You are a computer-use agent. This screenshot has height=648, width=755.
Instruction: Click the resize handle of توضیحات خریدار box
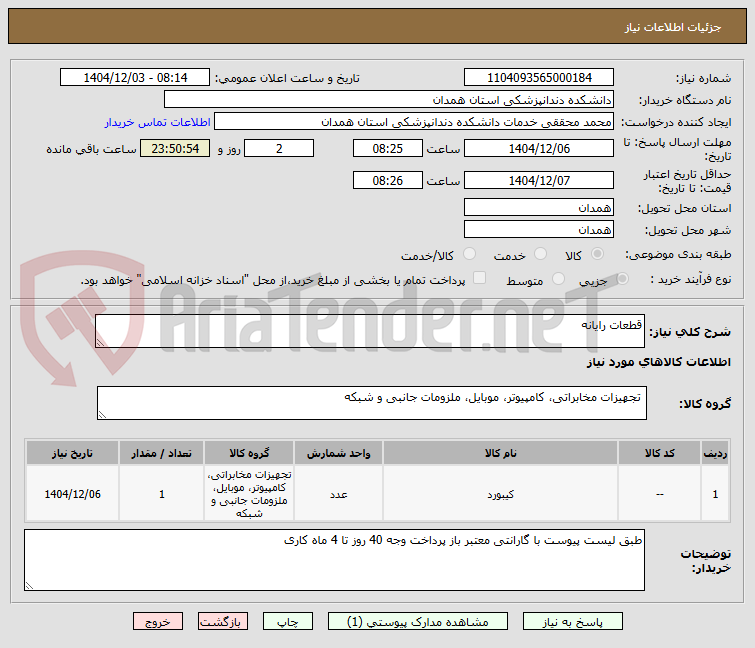click(30, 585)
